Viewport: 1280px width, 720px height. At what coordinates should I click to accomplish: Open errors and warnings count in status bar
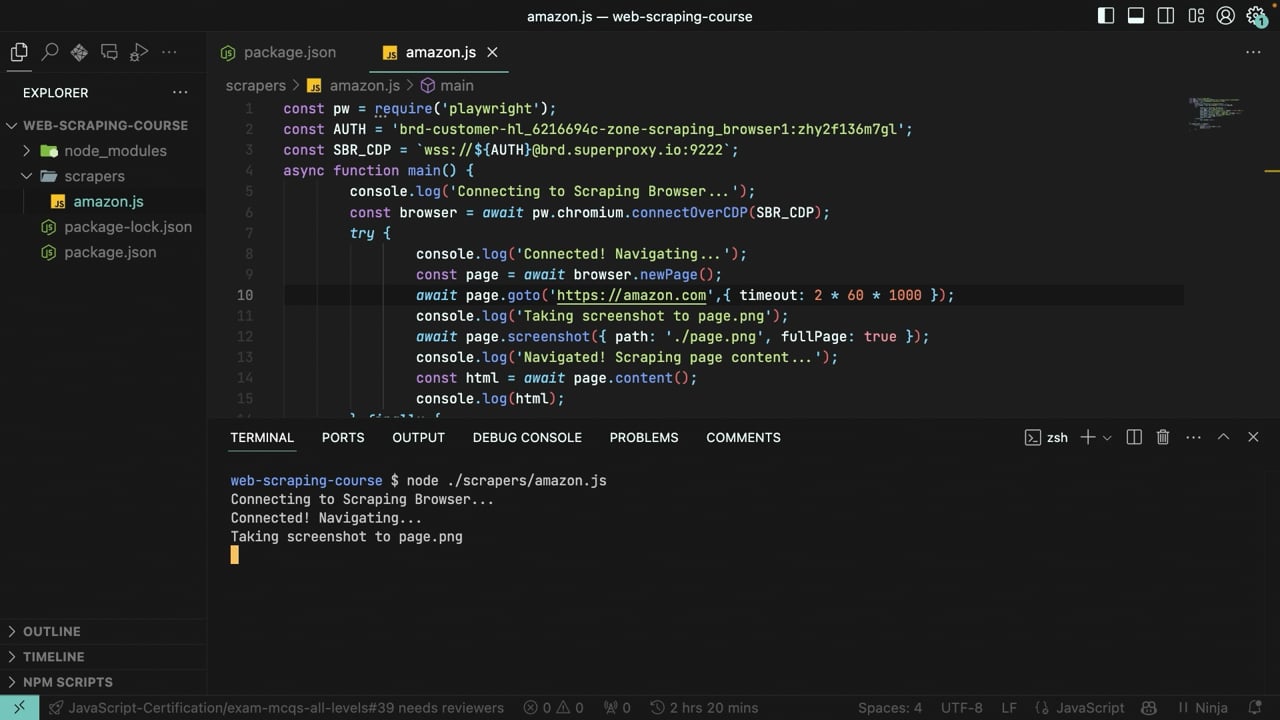pyautogui.click(x=554, y=708)
